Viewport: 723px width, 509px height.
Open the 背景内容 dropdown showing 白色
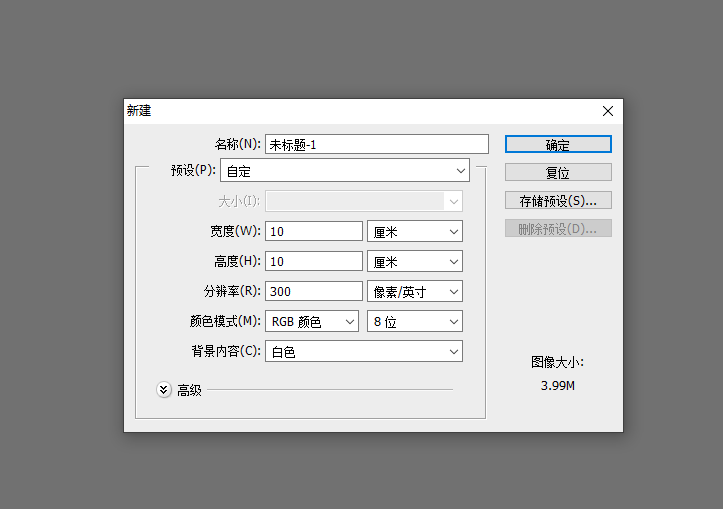(x=363, y=351)
